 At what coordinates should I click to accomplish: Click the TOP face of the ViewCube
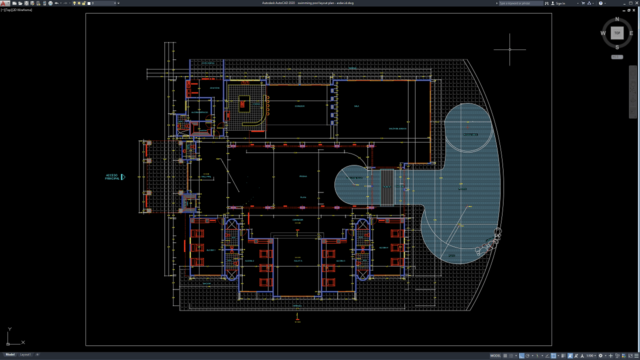point(617,33)
